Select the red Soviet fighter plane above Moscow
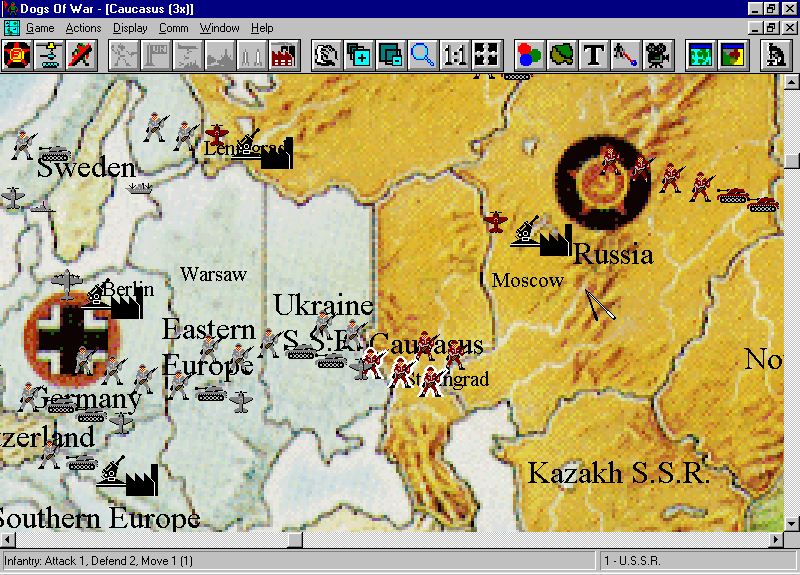The height and width of the screenshot is (575, 800). [x=495, y=221]
